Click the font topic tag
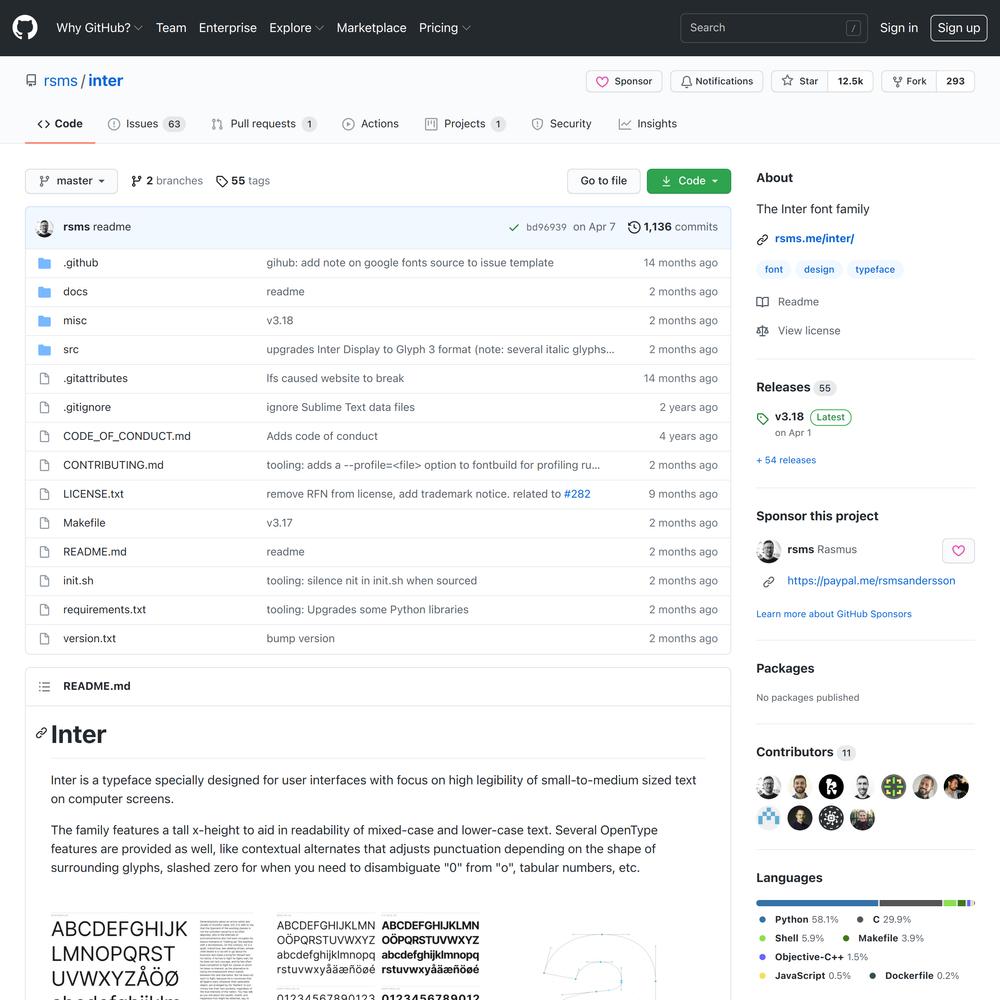The height and width of the screenshot is (1000, 1000). point(774,270)
